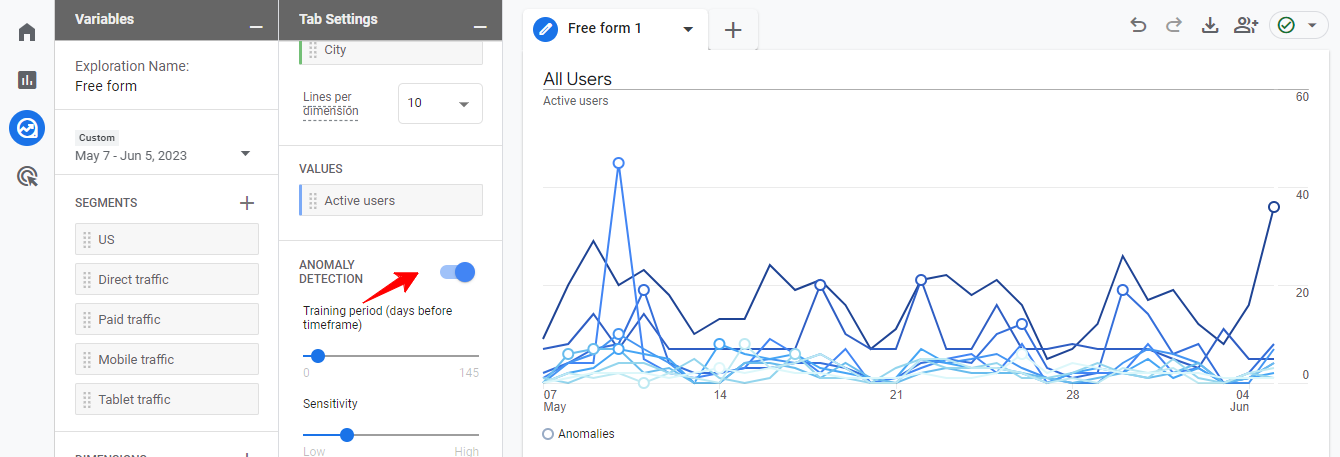Open the Reports icon in sidebar

point(27,80)
